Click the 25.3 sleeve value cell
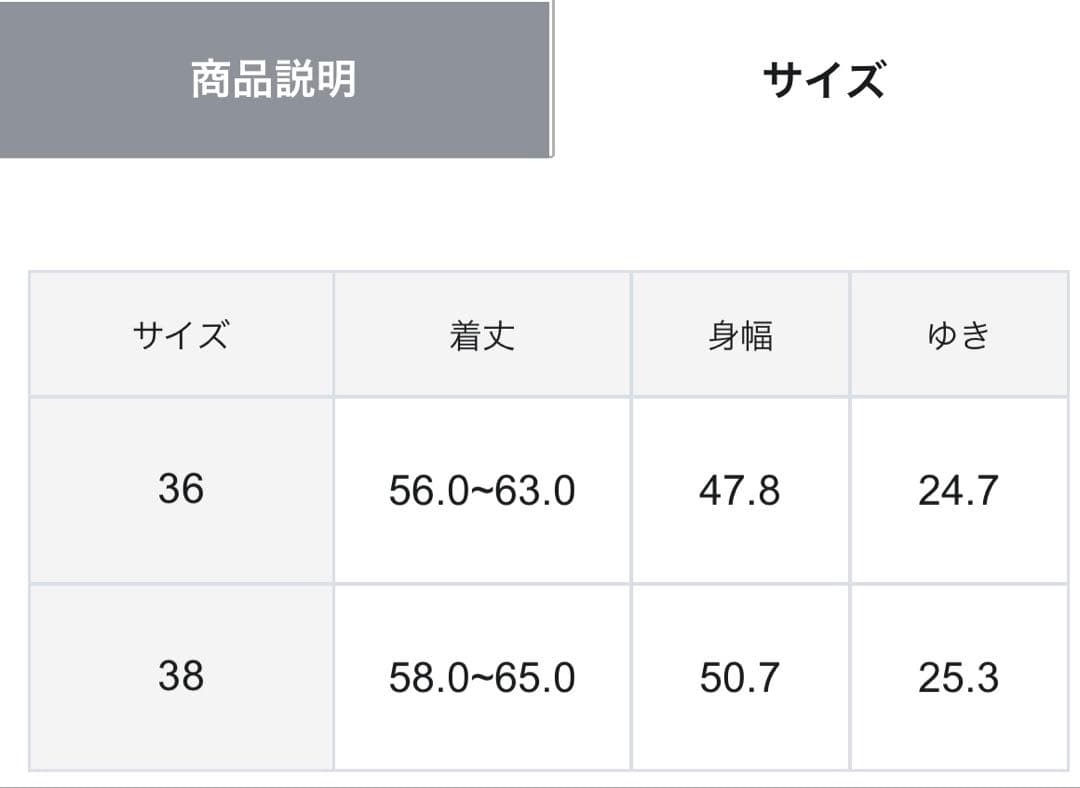 click(x=959, y=677)
